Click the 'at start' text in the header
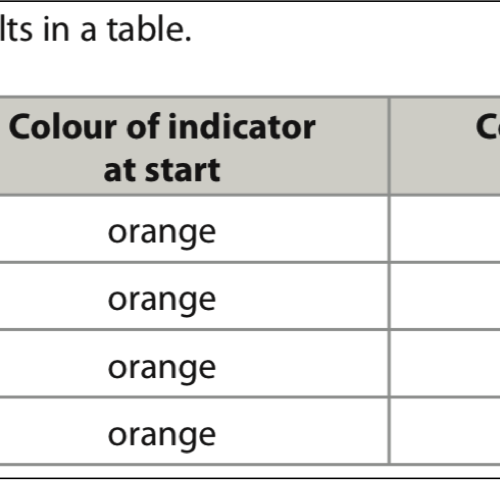This screenshot has width=500, height=480. [162, 170]
